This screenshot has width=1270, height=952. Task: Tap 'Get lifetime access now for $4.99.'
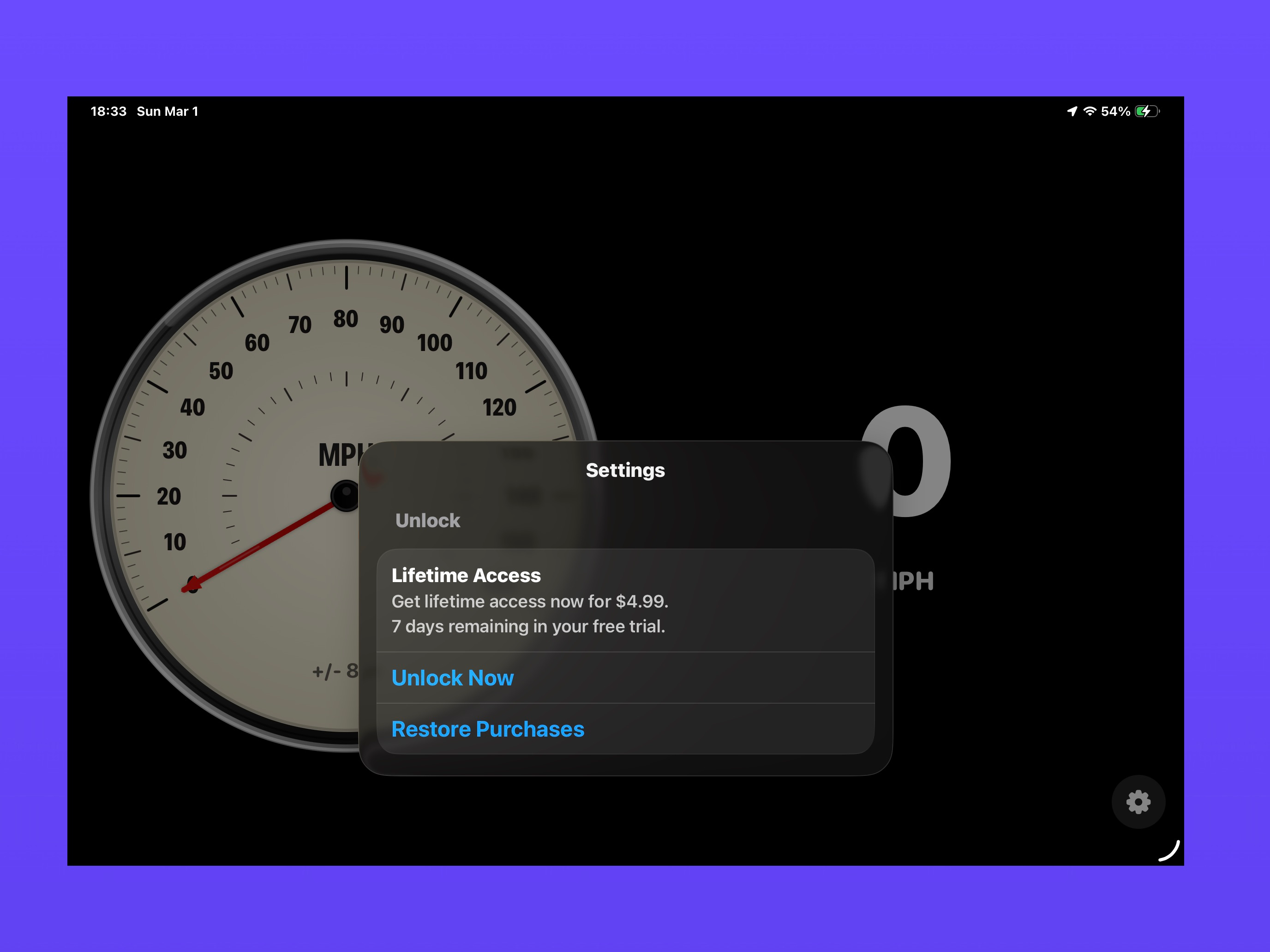coord(530,601)
